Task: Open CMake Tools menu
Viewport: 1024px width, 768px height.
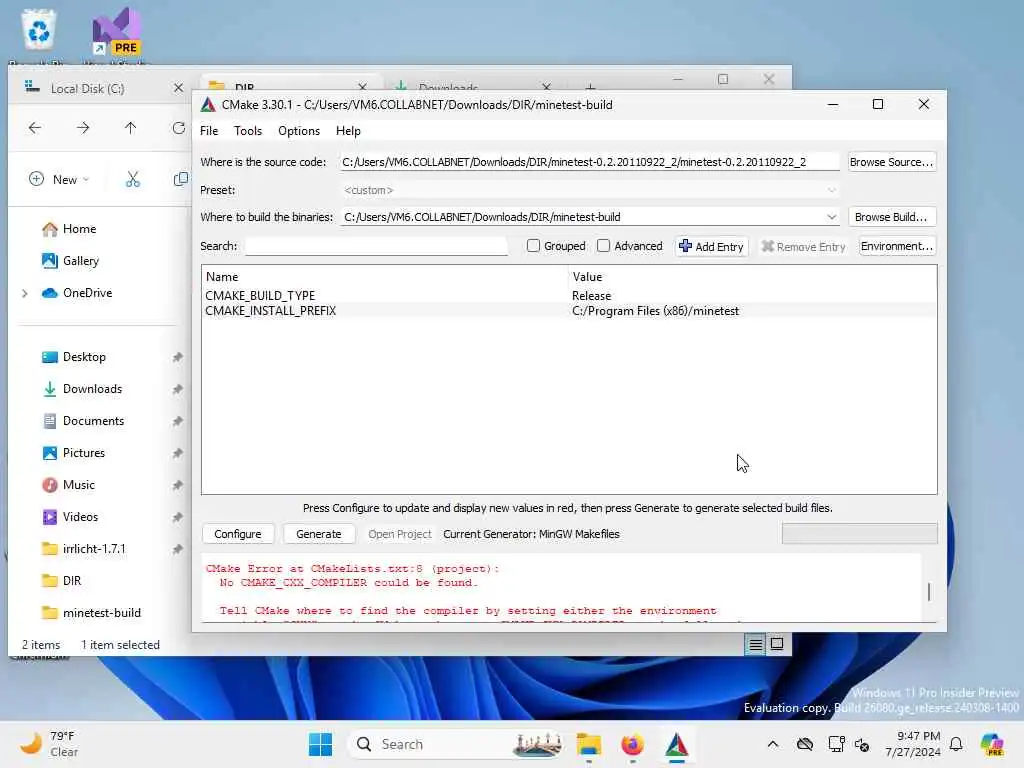Action: click(248, 131)
